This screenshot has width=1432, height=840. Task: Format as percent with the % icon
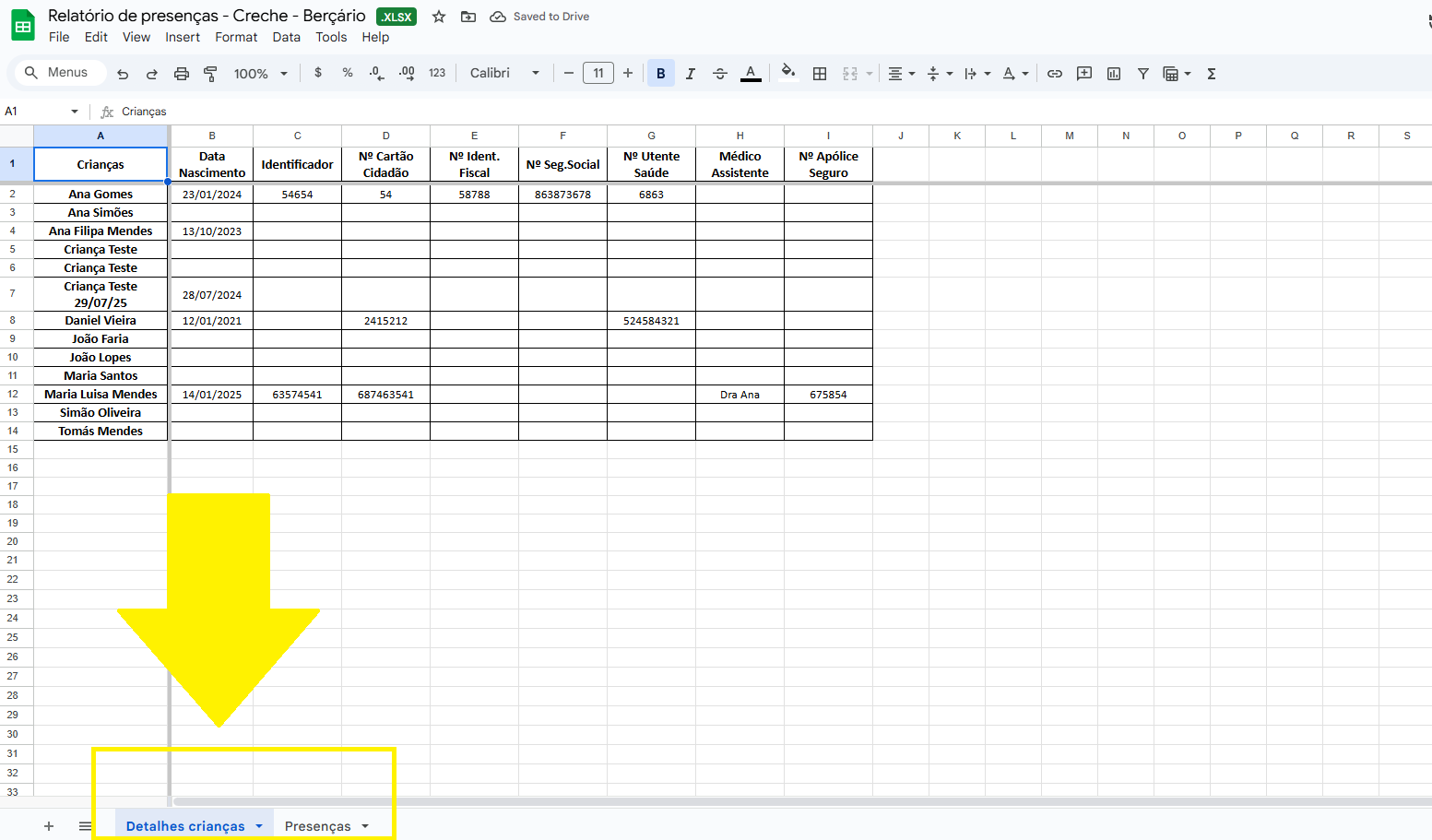(x=348, y=73)
